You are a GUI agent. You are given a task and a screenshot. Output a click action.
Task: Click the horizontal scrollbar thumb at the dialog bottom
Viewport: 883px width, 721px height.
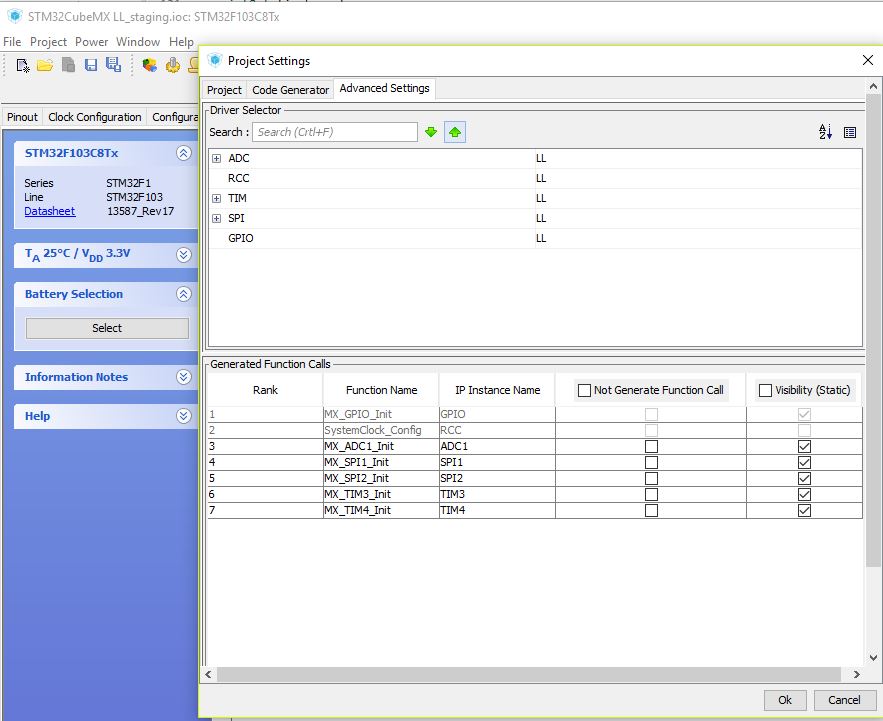coord(528,674)
